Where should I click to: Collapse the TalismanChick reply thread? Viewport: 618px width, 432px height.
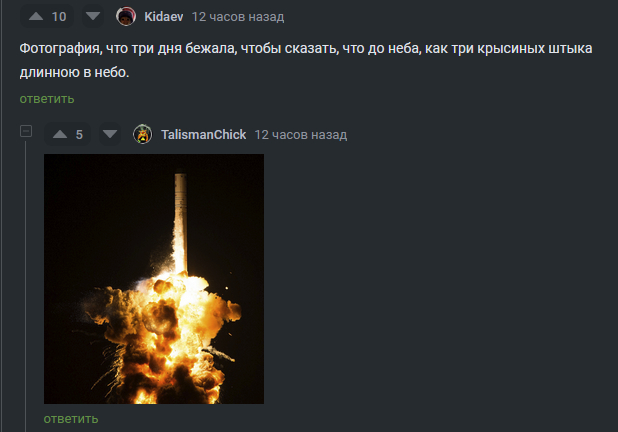click(x=26, y=131)
